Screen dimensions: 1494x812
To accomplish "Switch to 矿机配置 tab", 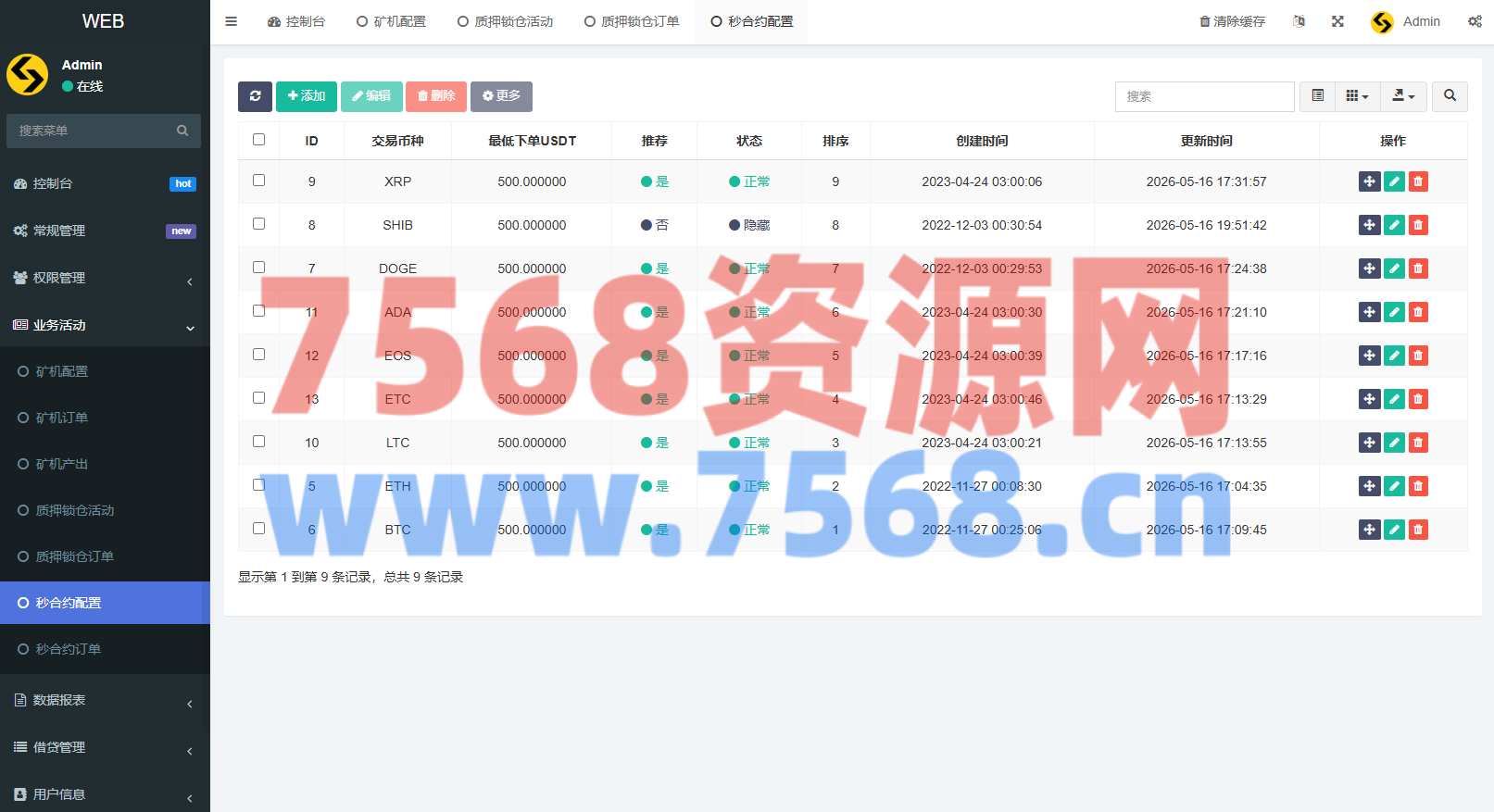I will point(391,21).
